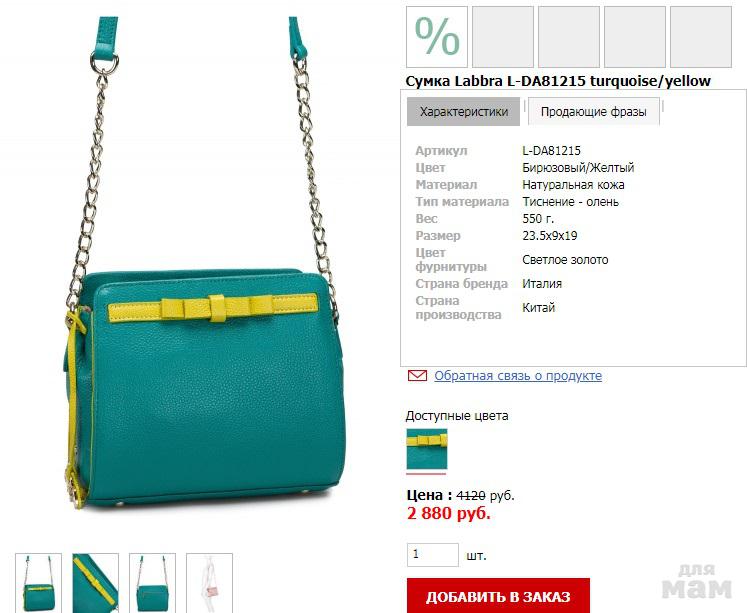
Task: View the first front-view bag thumbnail
Action: coord(39,583)
